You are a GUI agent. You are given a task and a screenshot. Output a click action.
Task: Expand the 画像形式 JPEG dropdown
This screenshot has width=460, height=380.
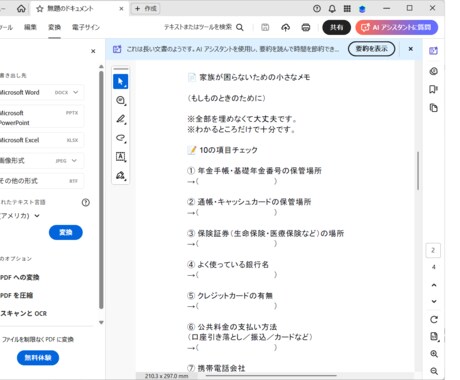74,161
